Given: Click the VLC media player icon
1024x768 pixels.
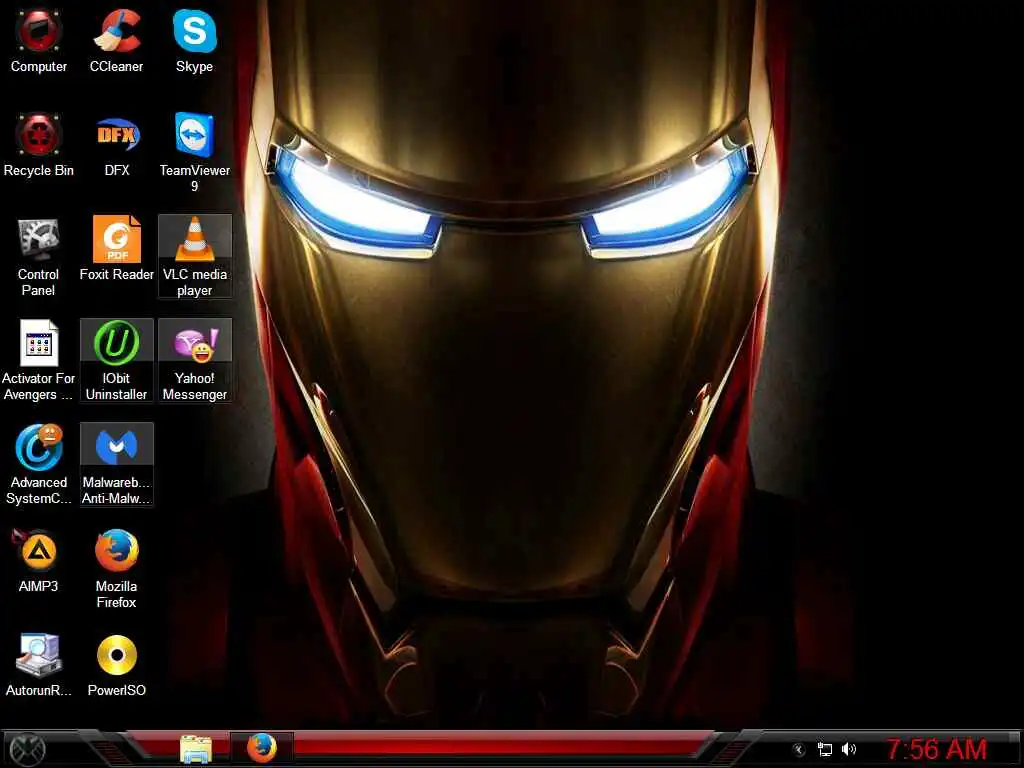Looking at the screenshot, I should [195, 257].
